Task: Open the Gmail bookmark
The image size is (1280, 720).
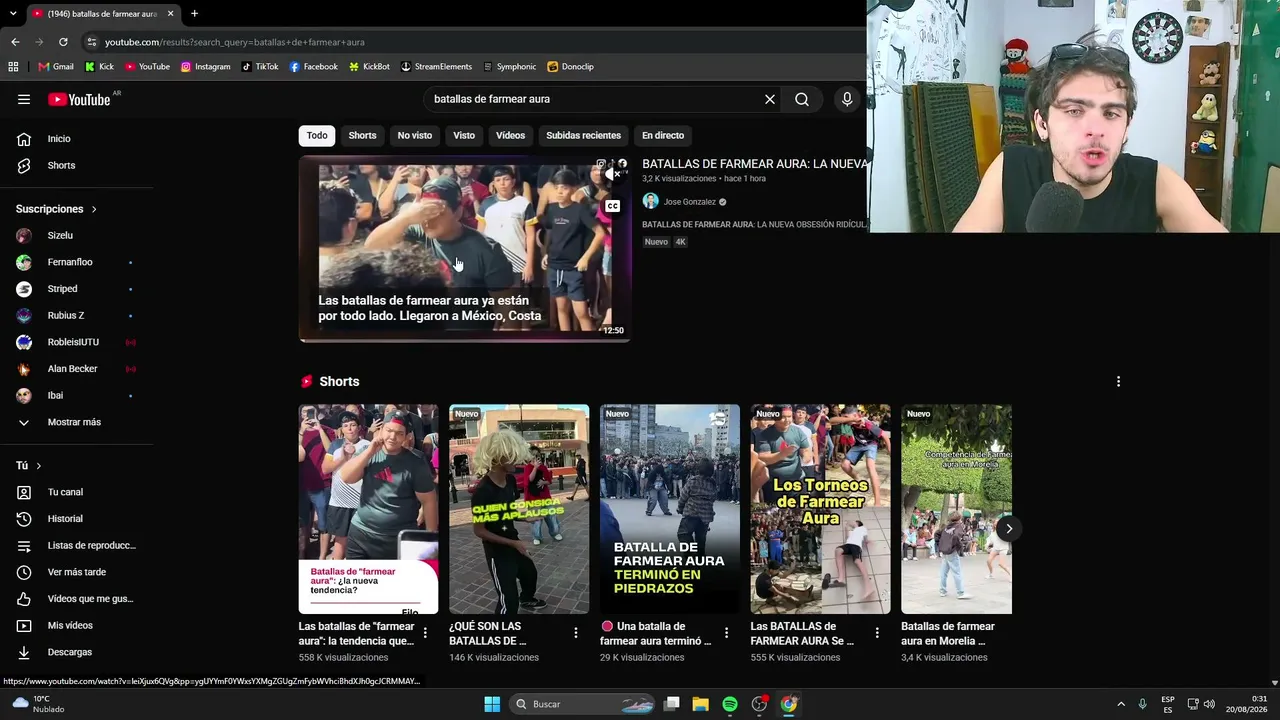Action: click(56, 67)
